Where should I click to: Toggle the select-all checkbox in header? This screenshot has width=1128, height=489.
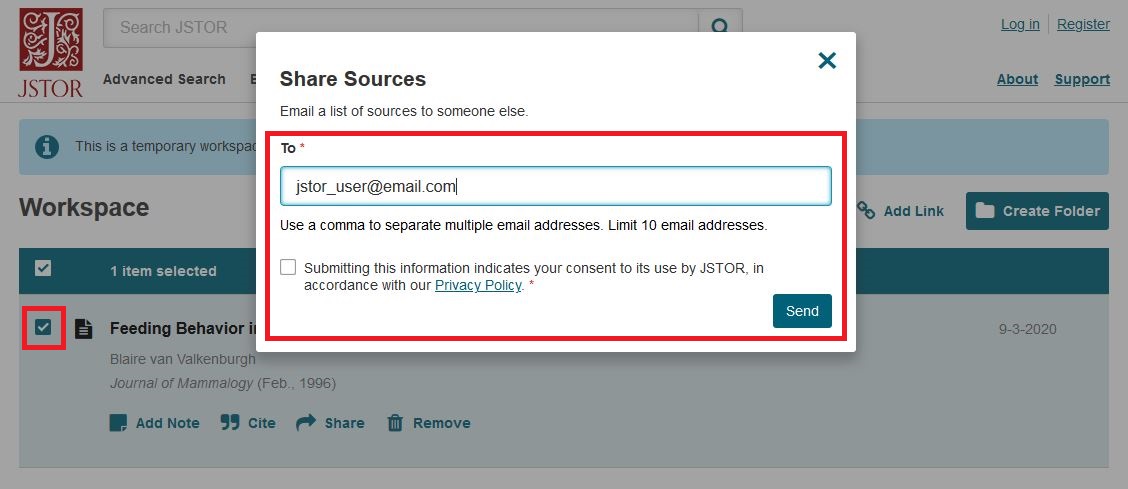point(43,269)
